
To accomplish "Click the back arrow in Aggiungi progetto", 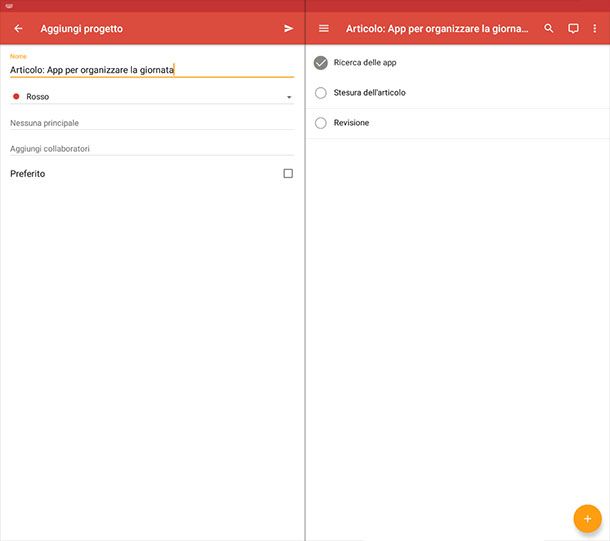I will point(18,29).
